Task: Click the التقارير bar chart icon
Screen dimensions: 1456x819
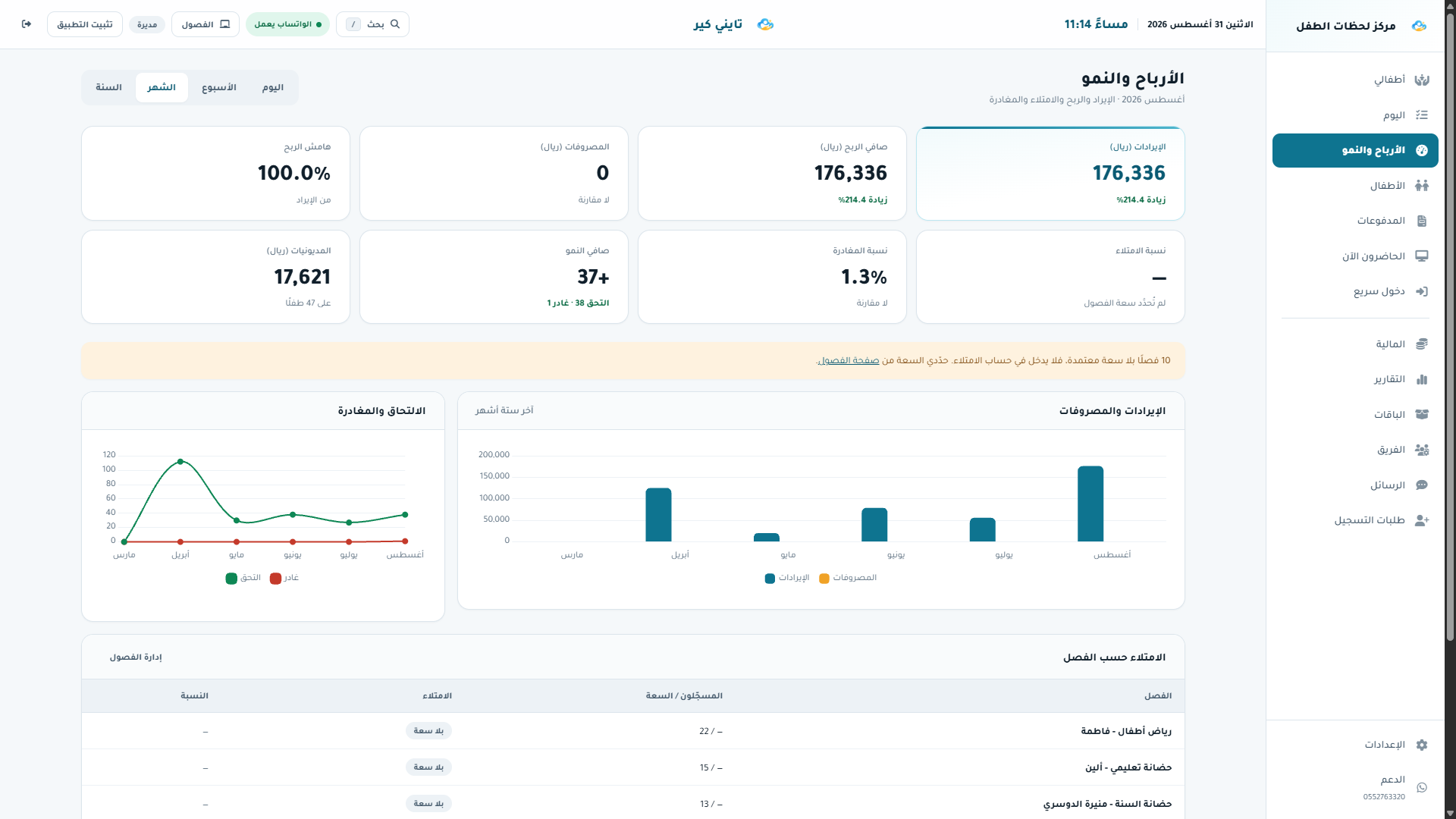Action: pos(1422,379)
